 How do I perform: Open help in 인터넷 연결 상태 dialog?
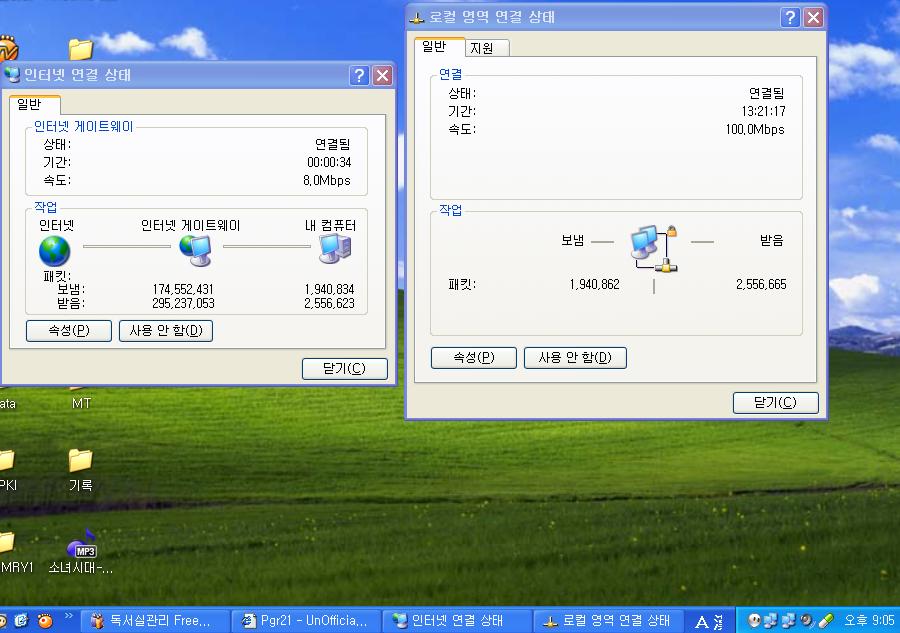(359, 75)
